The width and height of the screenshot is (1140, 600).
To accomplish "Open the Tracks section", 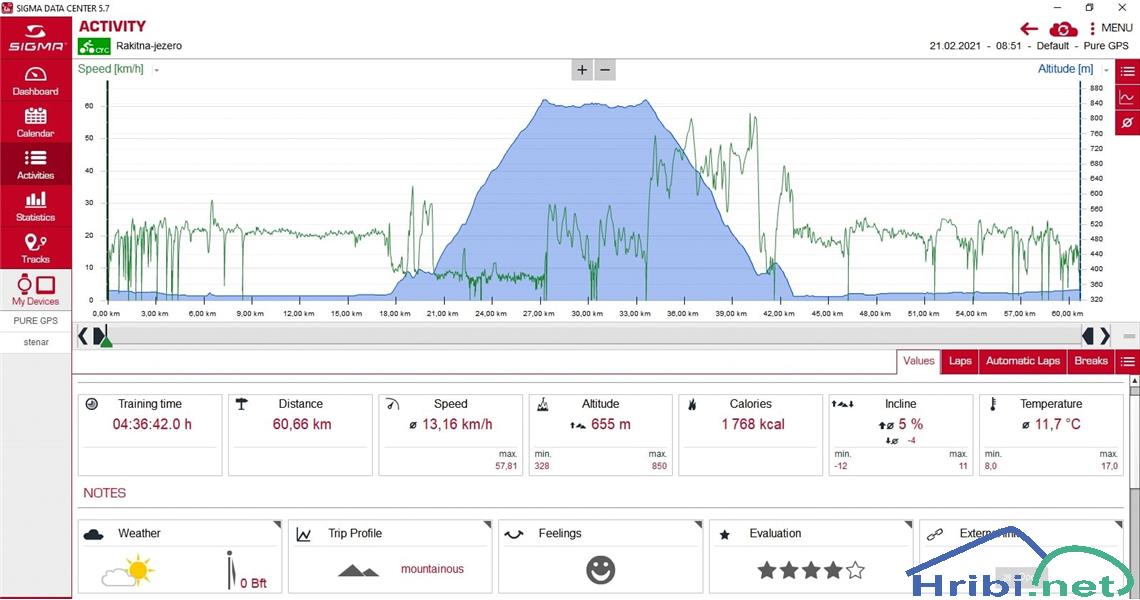I will coord(35,247).
